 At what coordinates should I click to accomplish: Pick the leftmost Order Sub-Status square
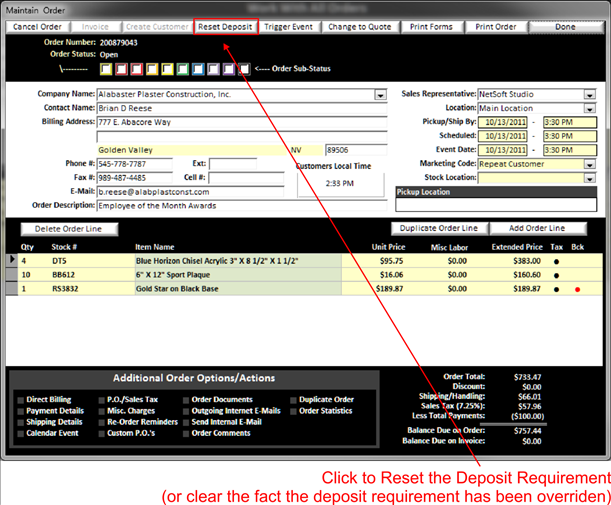click(107, 69)
